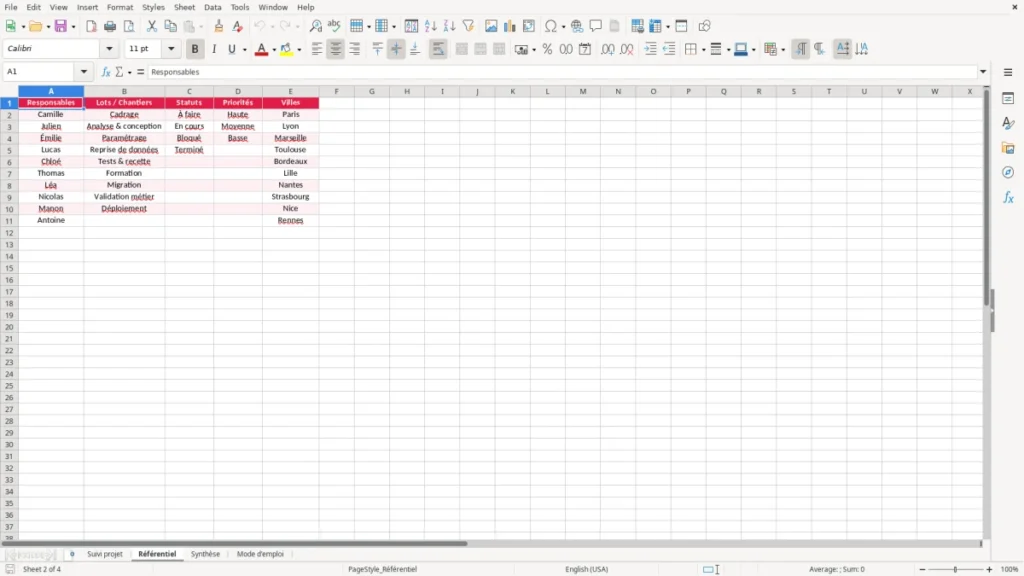Click the formula input line
The height and width of the screenshot is (576, 1024).
(562, 72)
